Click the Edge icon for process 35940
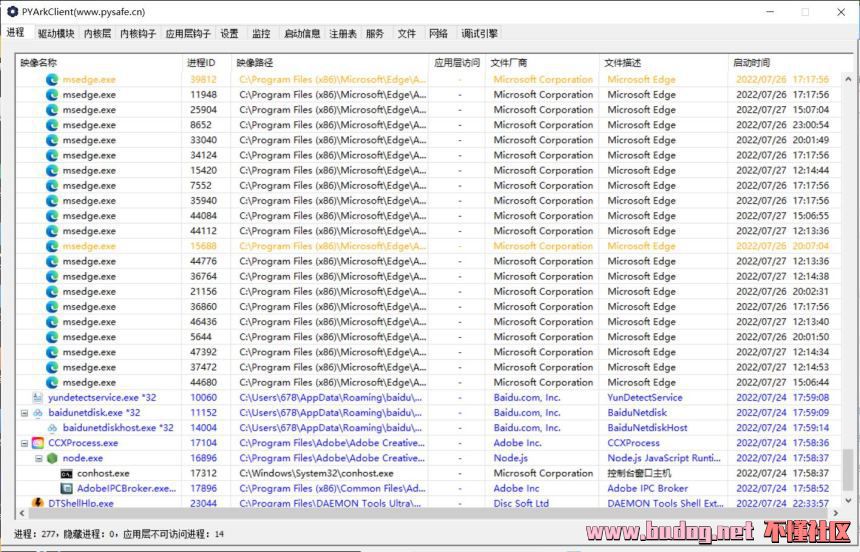Screen dimensions: 860x552 pyautogui.click(x=52, y=201)
